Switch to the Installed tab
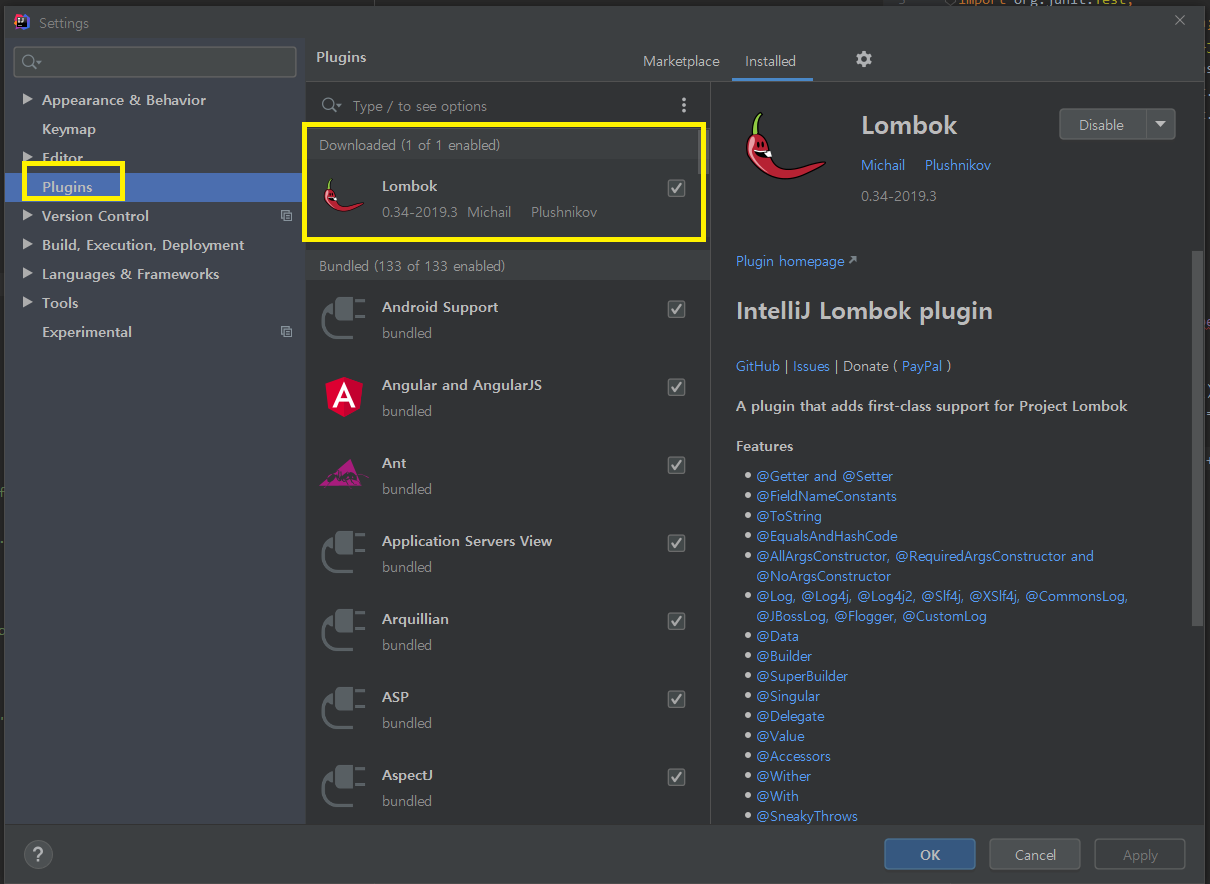1210x884 pixels. tap(770, 61)
